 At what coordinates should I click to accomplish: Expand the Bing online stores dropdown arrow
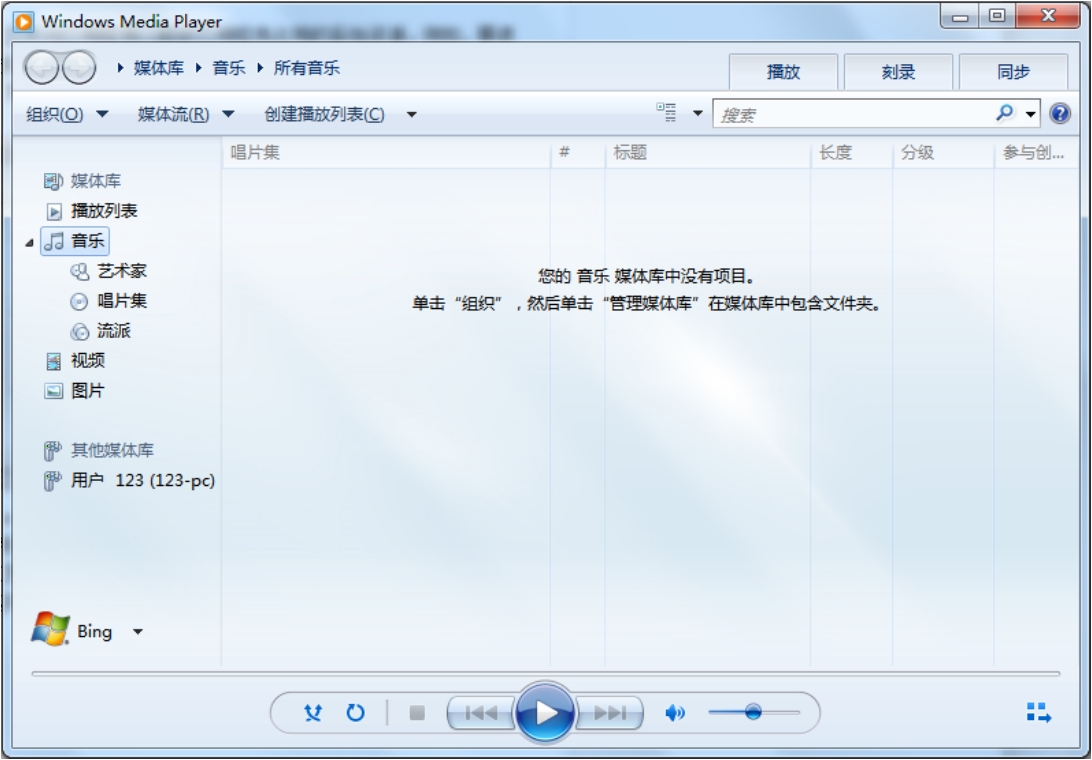point(138,632)
